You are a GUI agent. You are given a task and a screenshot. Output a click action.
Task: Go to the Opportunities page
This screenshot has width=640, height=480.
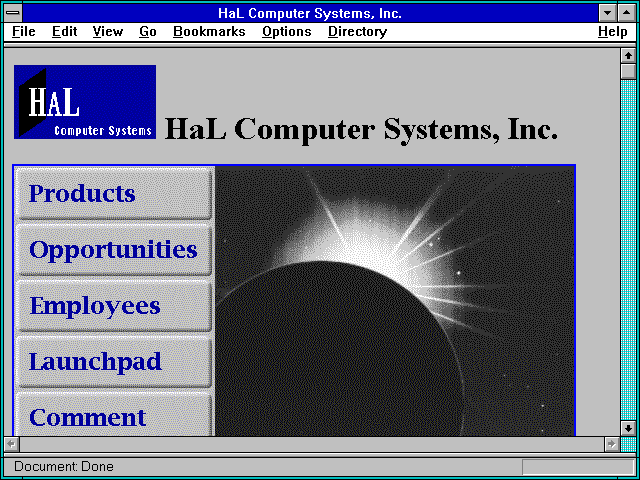(x=113, y=250)
